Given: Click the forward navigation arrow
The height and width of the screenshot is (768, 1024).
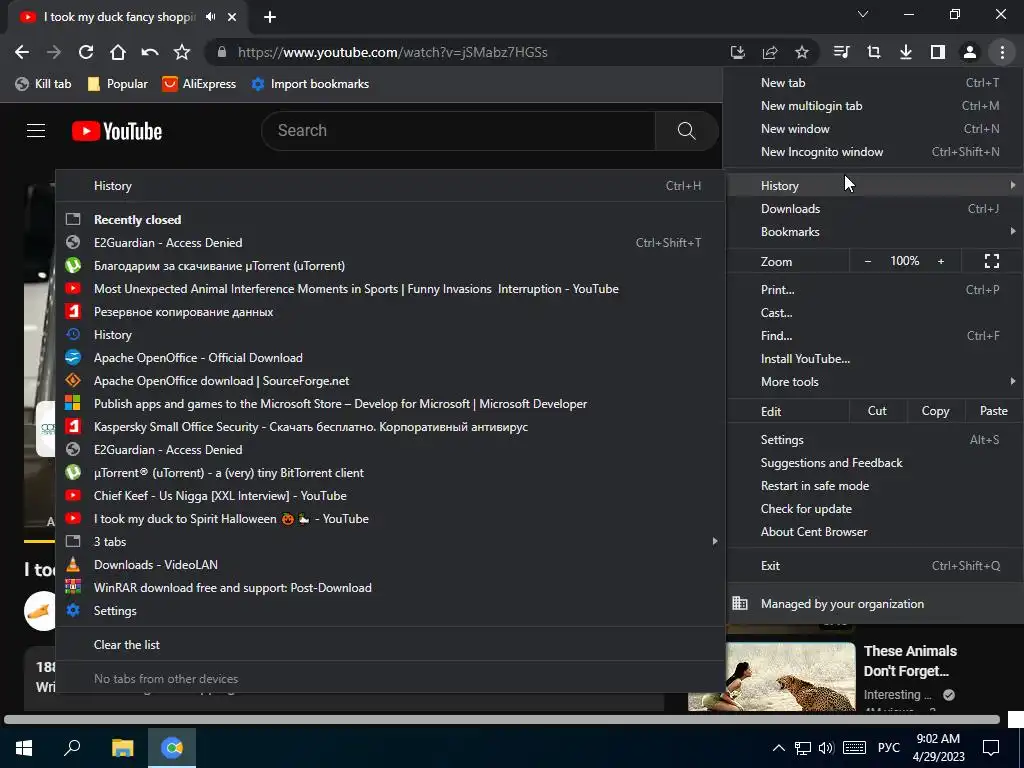Looking at the screenshot, I should 54,52.
